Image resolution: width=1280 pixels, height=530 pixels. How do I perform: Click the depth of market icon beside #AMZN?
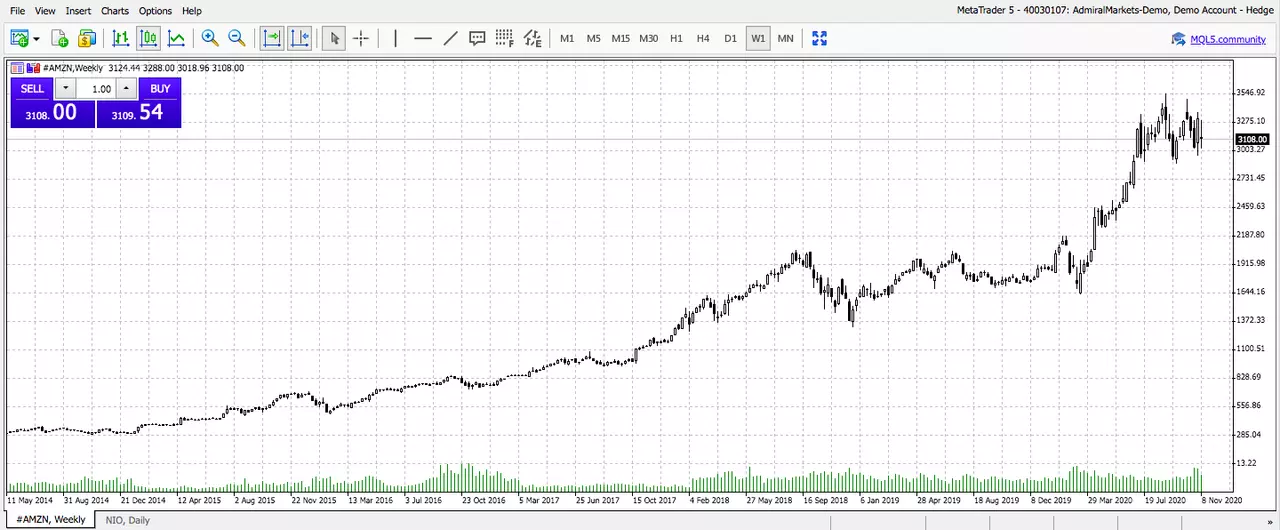pos(33,68)
